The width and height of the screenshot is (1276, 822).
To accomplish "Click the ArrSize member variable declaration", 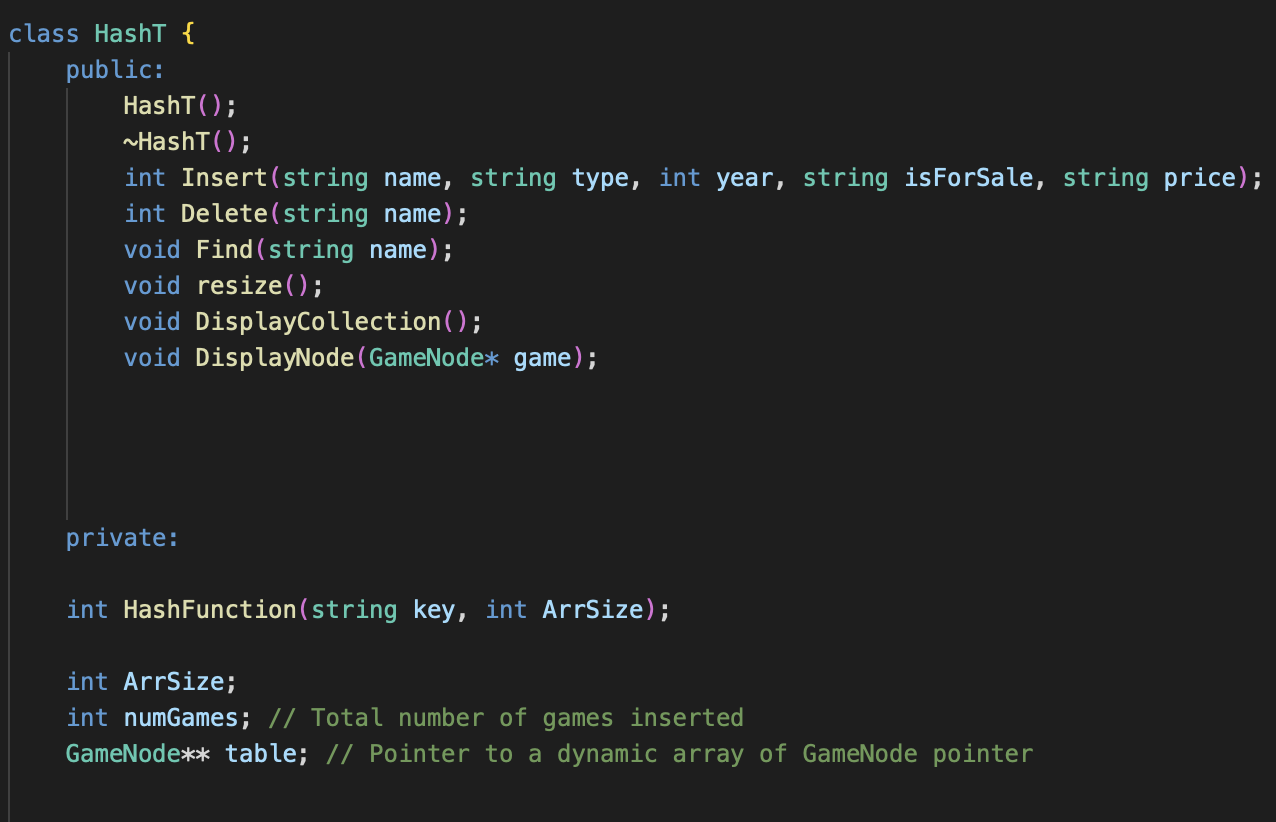I will tap(173, 682).
